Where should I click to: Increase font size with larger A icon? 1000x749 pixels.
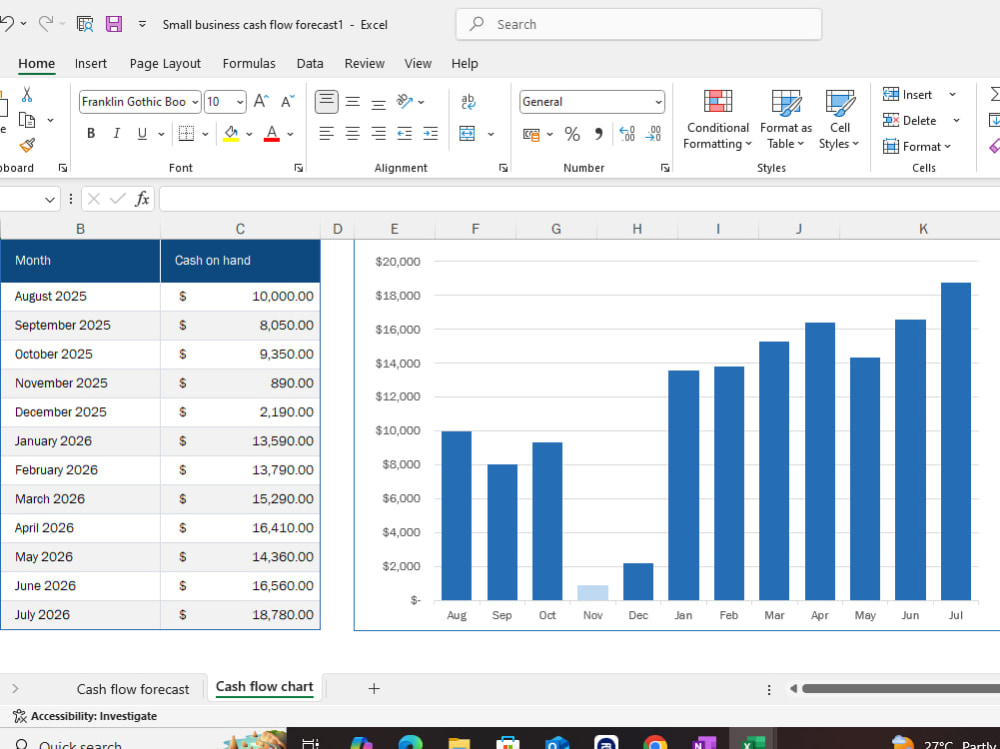pyautogui.click(x=261, y=101)
